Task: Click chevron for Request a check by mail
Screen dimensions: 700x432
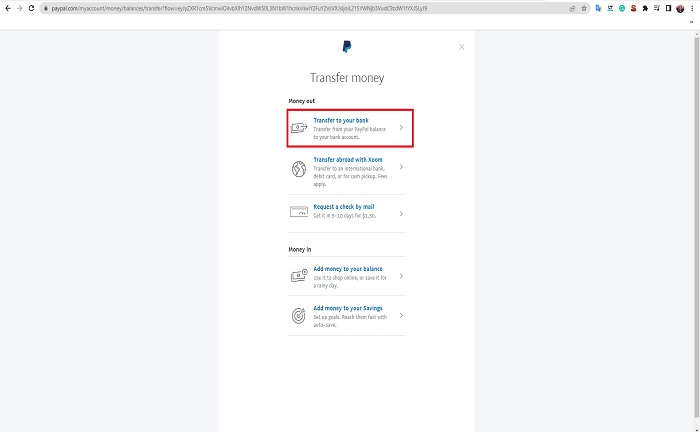Action: (401, 214)
